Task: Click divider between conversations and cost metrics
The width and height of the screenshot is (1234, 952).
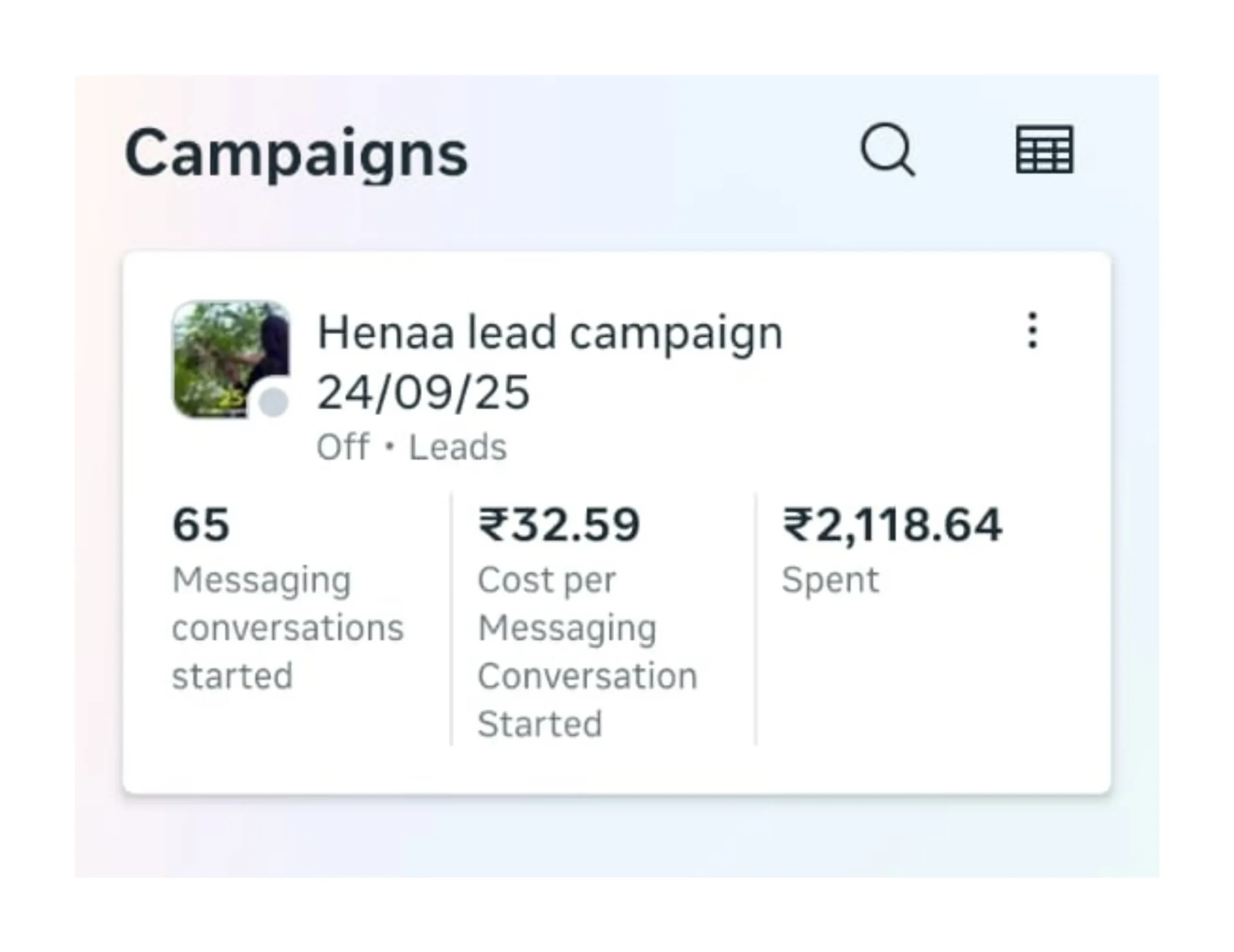Action: click(x=451, y=618)
